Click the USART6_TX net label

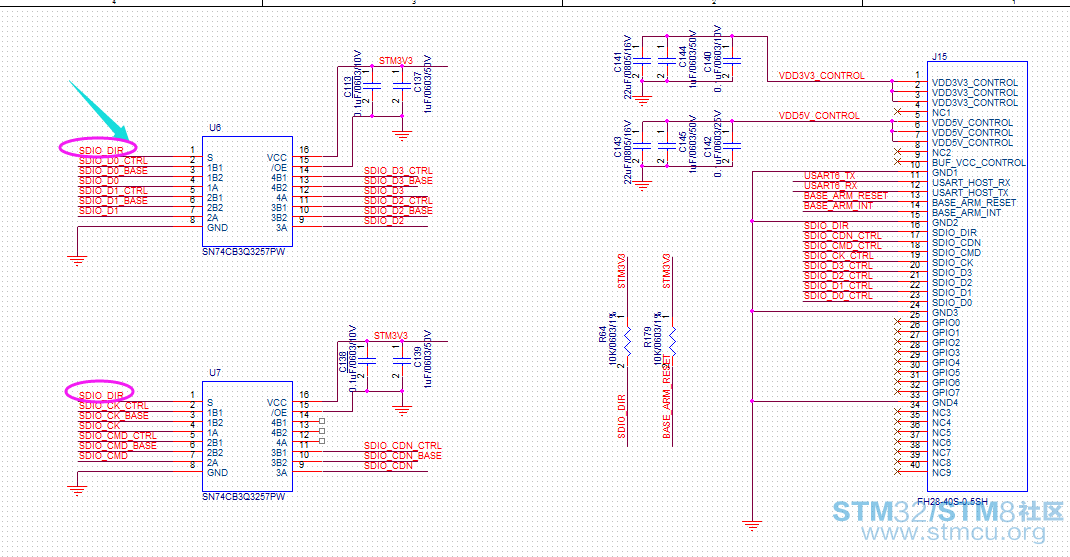pyautogui.click(x=829, y=176)
